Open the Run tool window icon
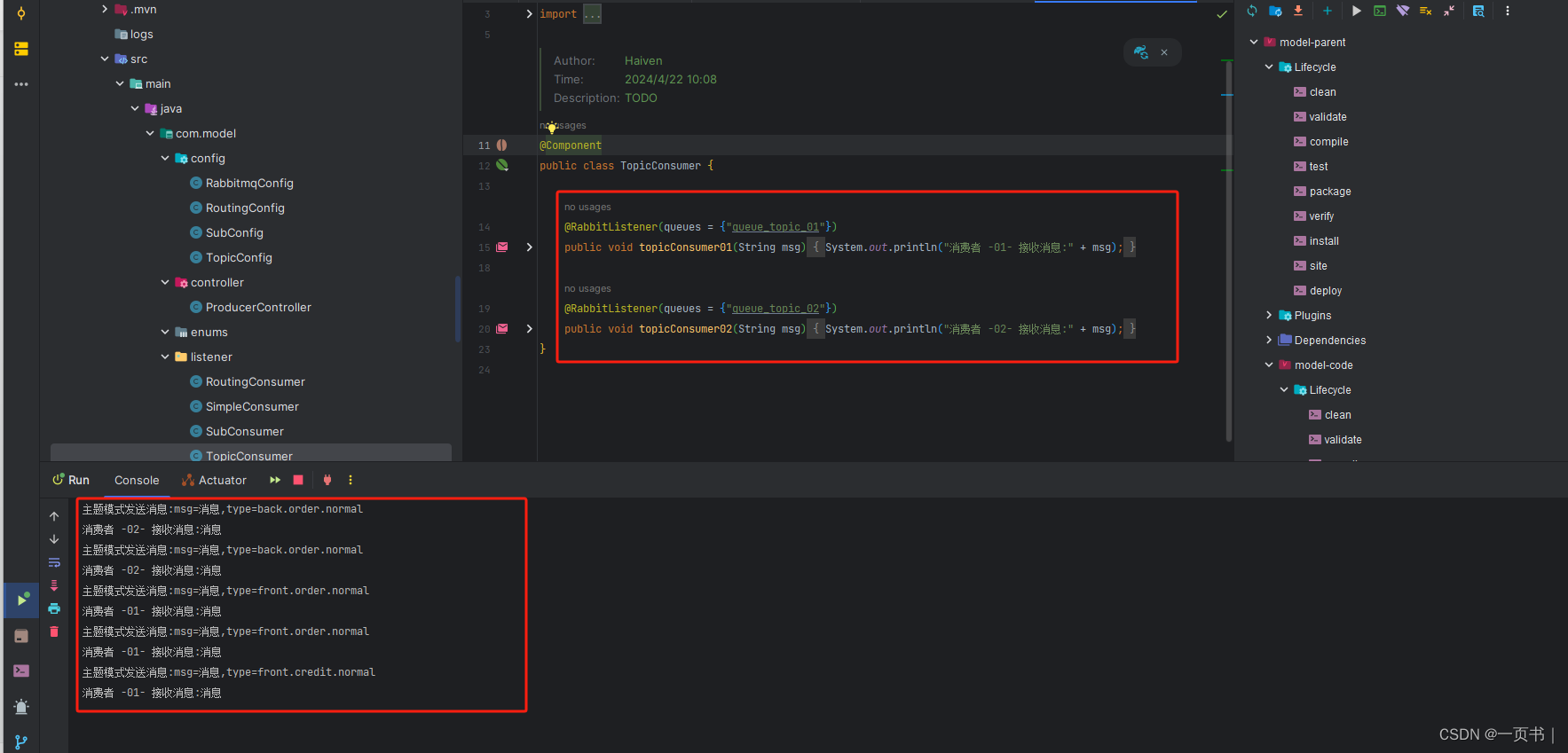Viewport: 1568px width, 753px height. tap(21, 600)
